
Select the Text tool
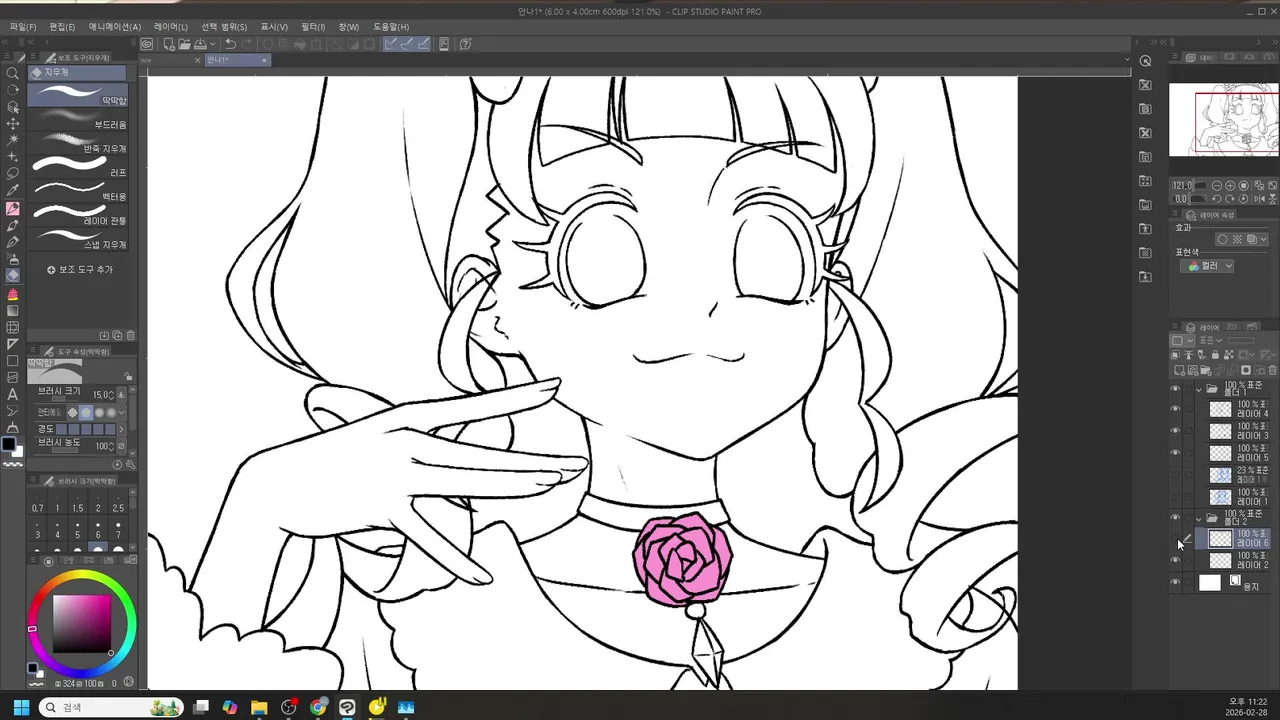[13, 395]
